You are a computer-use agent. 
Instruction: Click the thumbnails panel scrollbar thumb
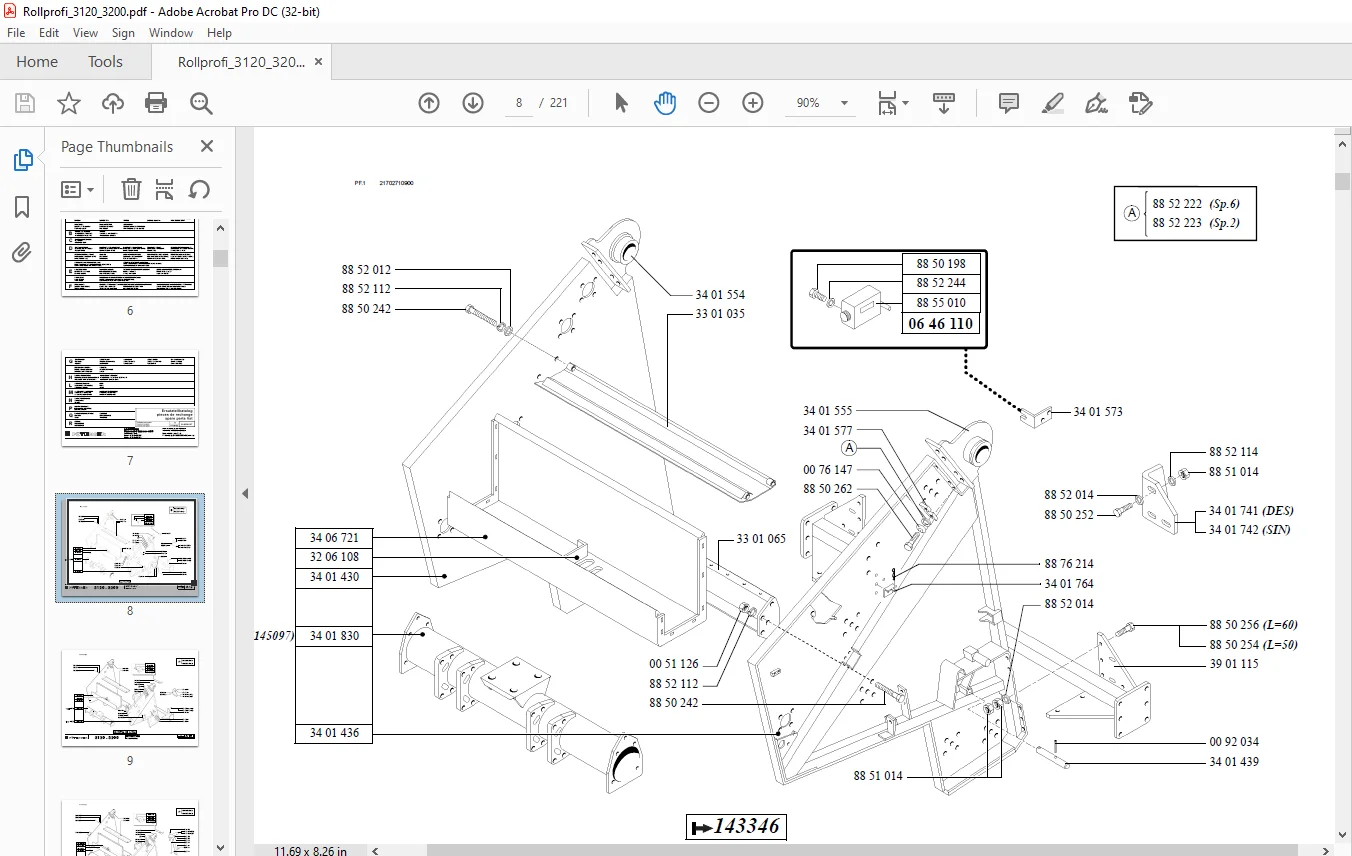(x=220, y=258)
